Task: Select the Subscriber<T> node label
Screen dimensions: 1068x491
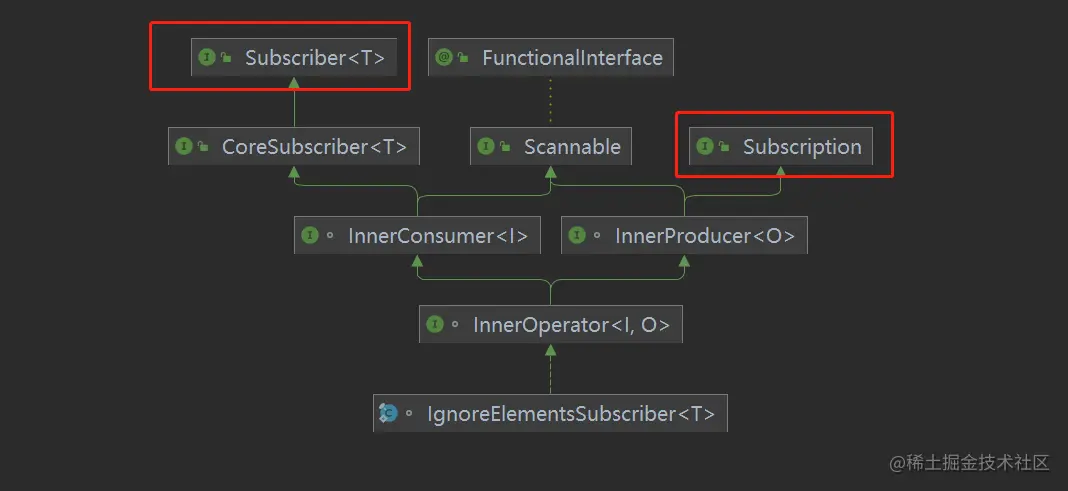Action: coord(314,58)
